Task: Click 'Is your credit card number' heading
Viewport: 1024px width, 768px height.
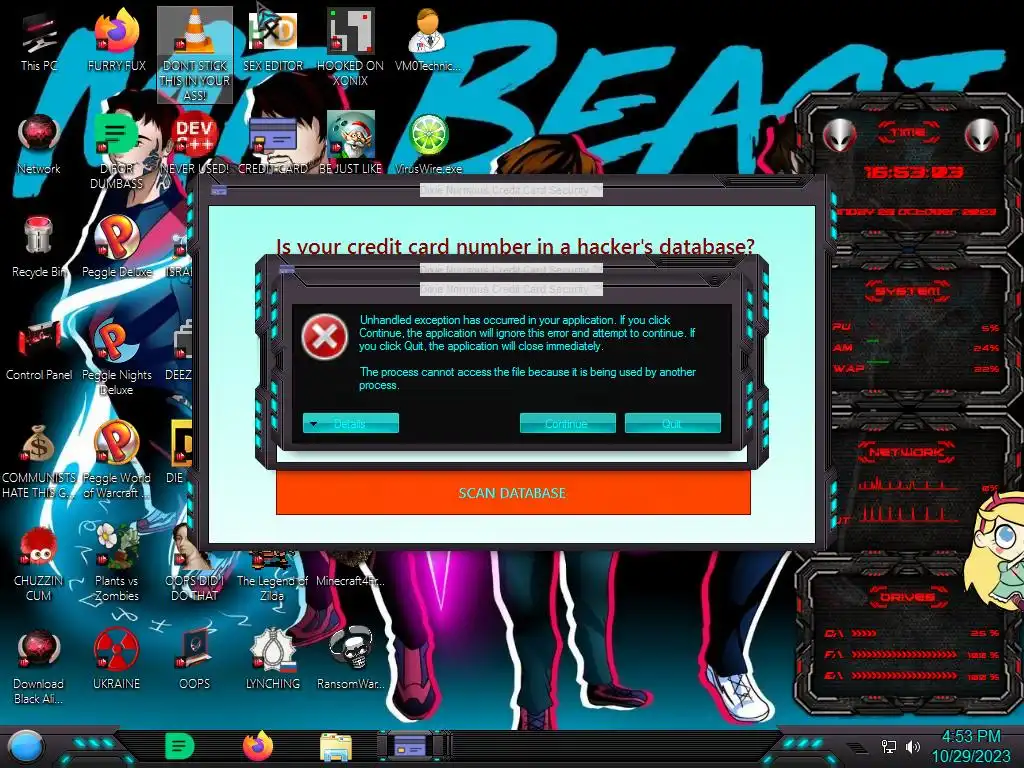Action: [515, 247]
